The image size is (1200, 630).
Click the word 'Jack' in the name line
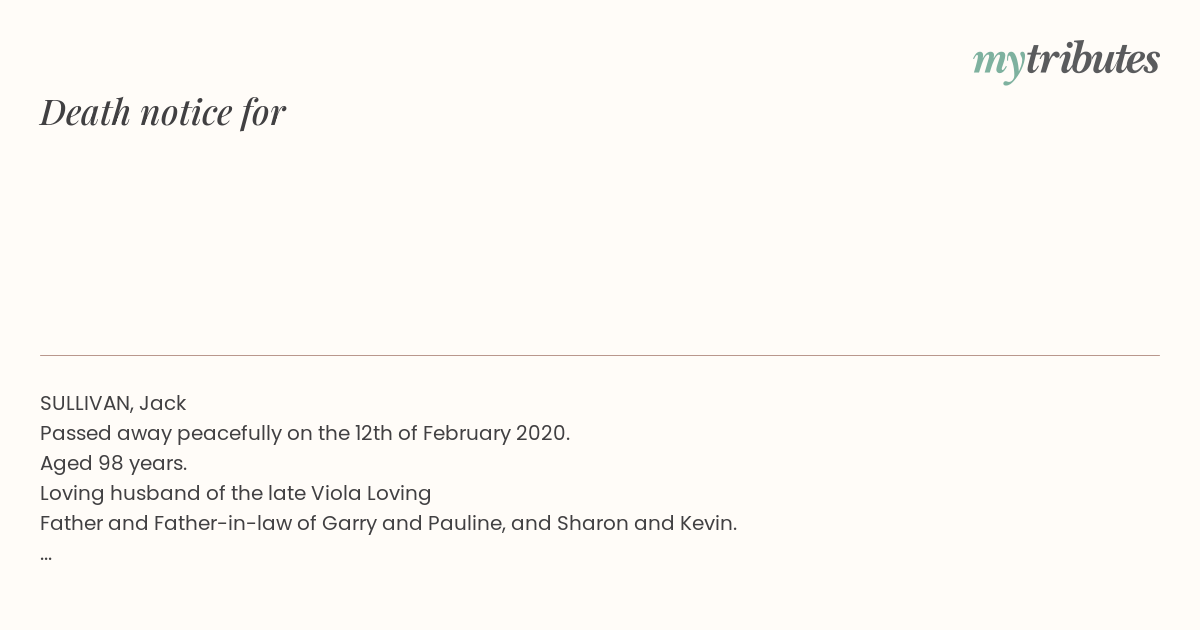point(162,403)
